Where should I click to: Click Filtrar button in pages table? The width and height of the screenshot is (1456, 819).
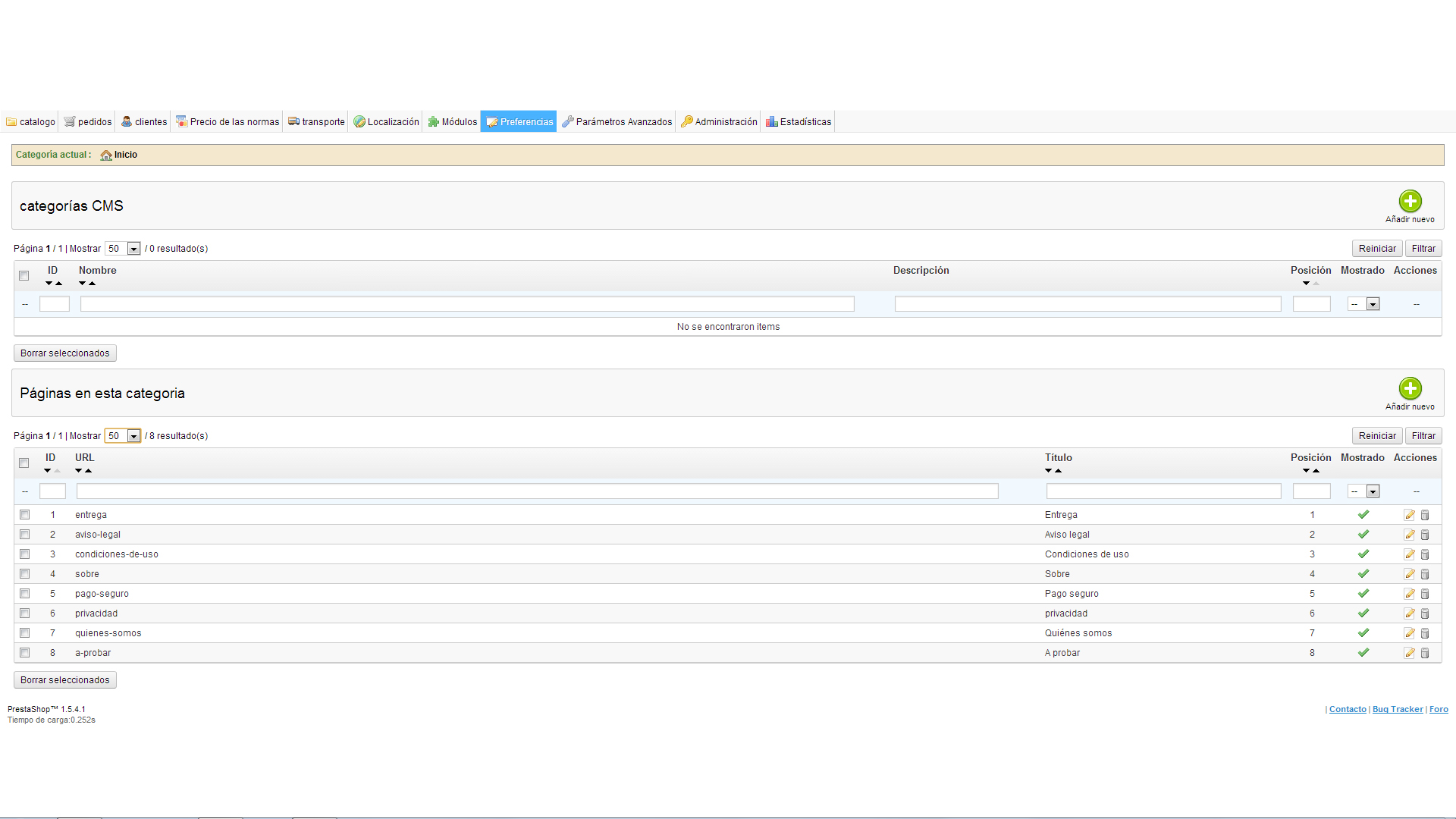click(x=1423, y=436)
